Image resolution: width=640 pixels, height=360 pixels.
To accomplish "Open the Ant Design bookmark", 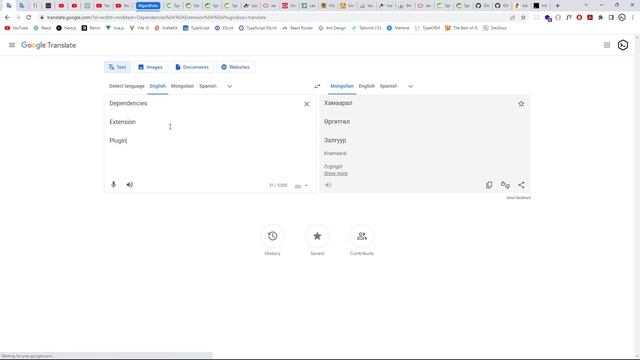I will (332, 28).
